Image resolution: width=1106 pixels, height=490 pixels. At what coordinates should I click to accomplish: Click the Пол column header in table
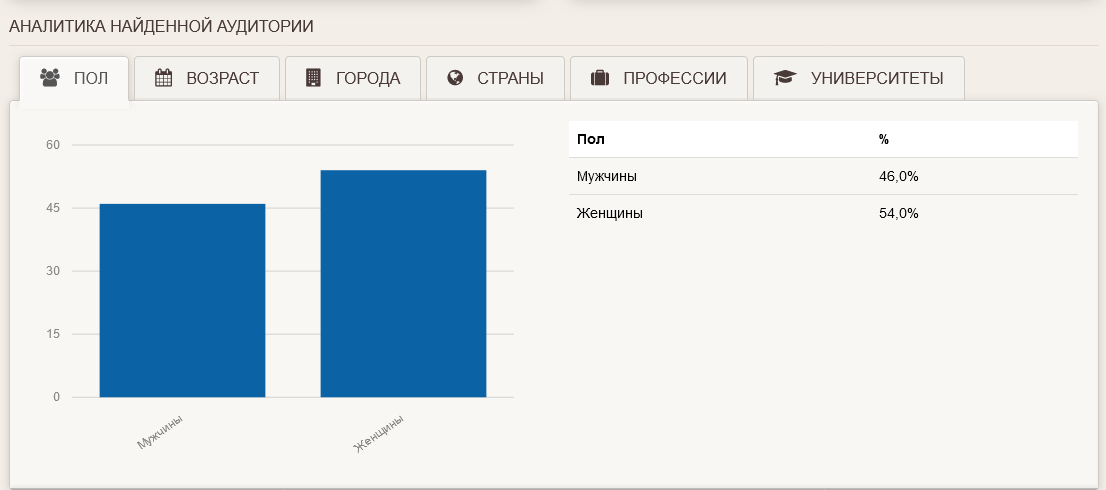point(591,139)
